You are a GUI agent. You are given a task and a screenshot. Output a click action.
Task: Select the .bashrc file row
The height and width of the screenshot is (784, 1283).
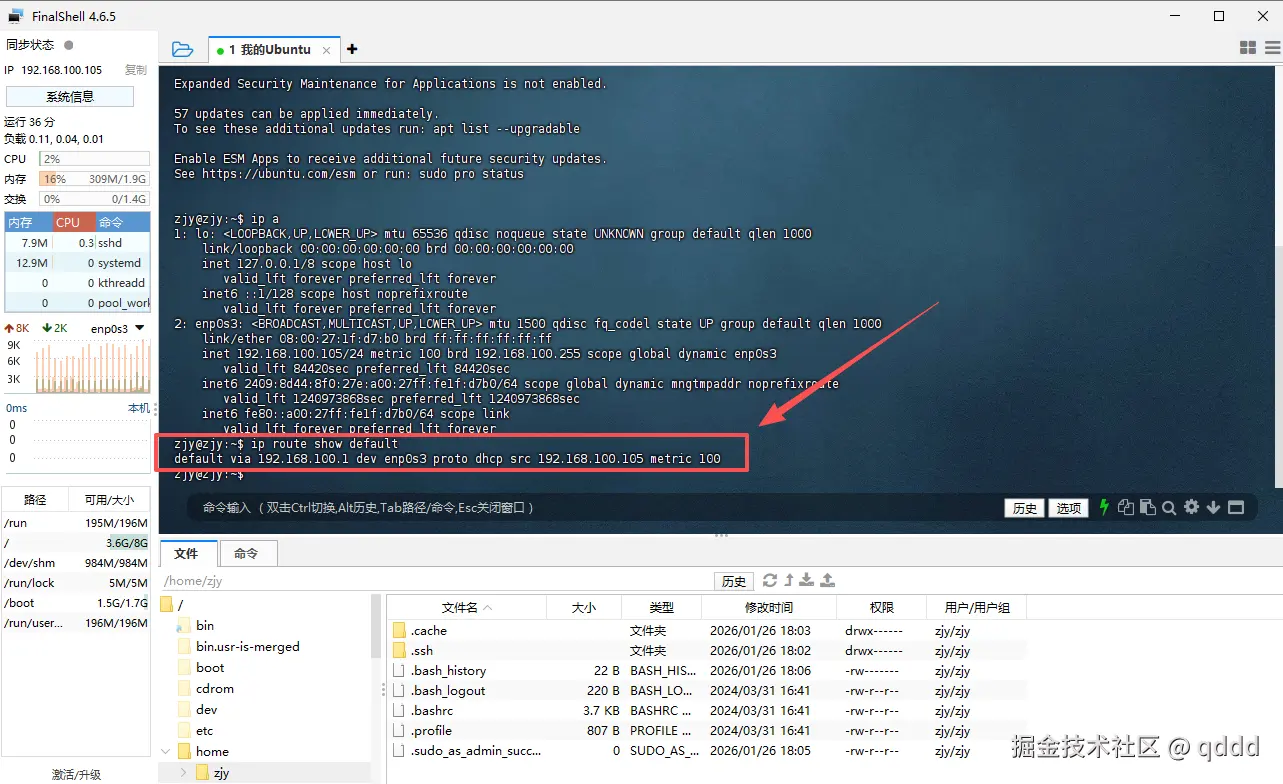tap(706, 710)
